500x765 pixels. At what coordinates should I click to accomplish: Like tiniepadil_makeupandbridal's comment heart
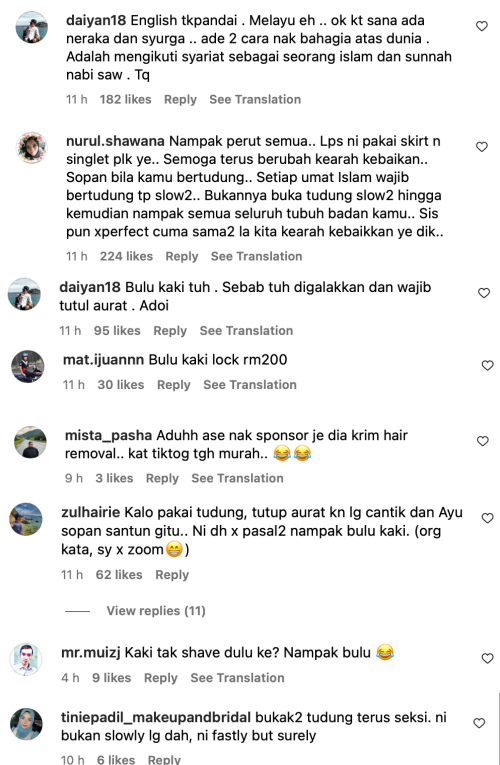(x=479, y=723)
